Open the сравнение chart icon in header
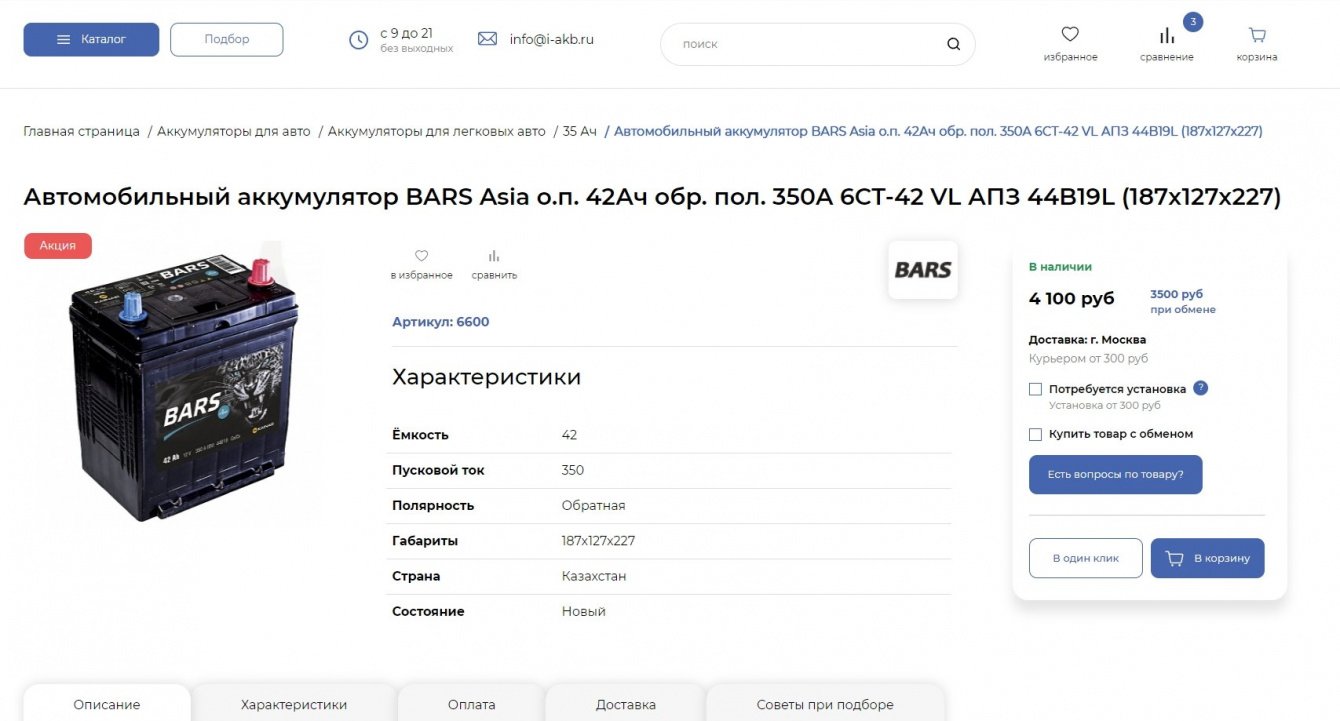Image resolution: width=1340 pixels, height=721 pixels. (1167, 36)
